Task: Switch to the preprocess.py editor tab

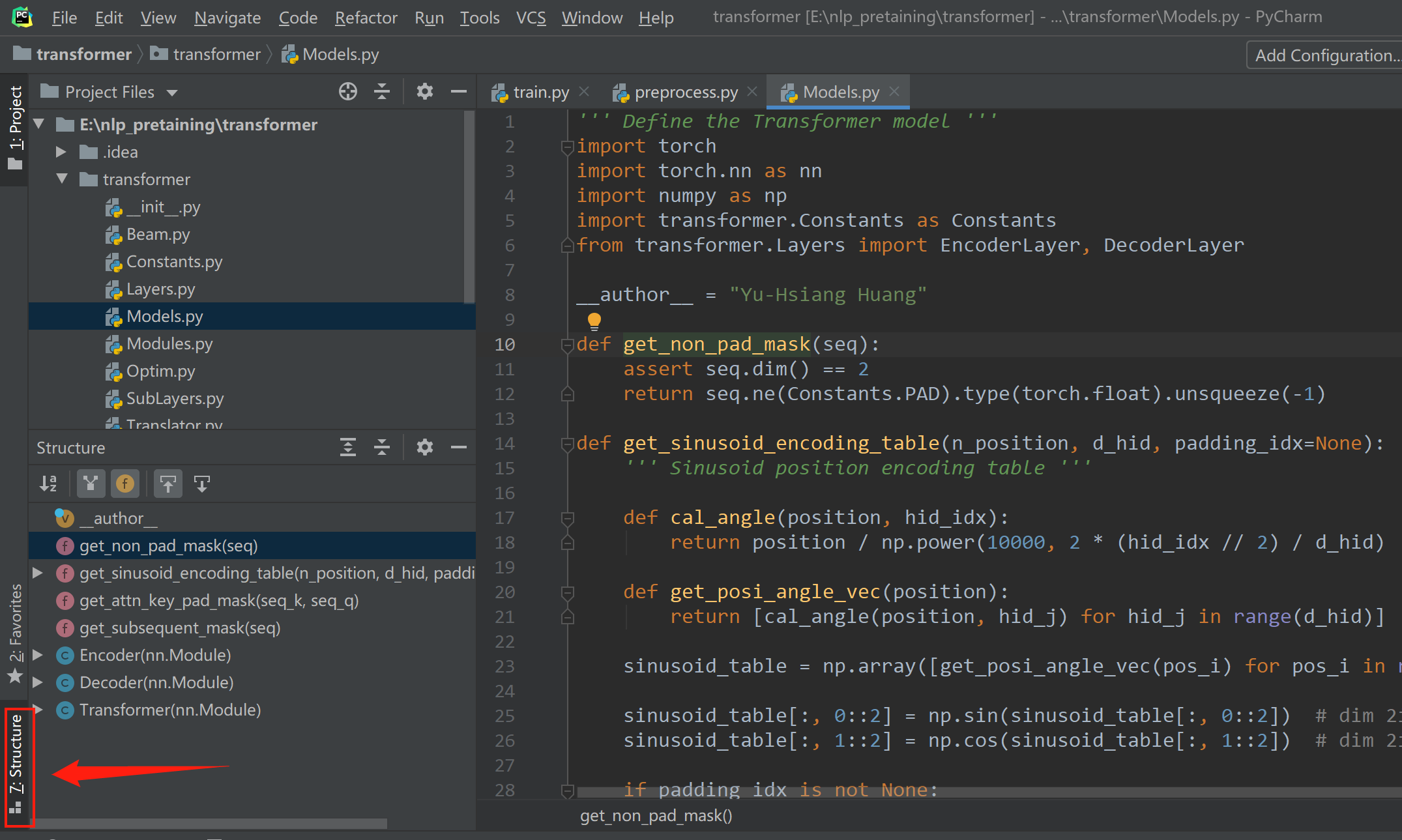Action: coord(684,93)
